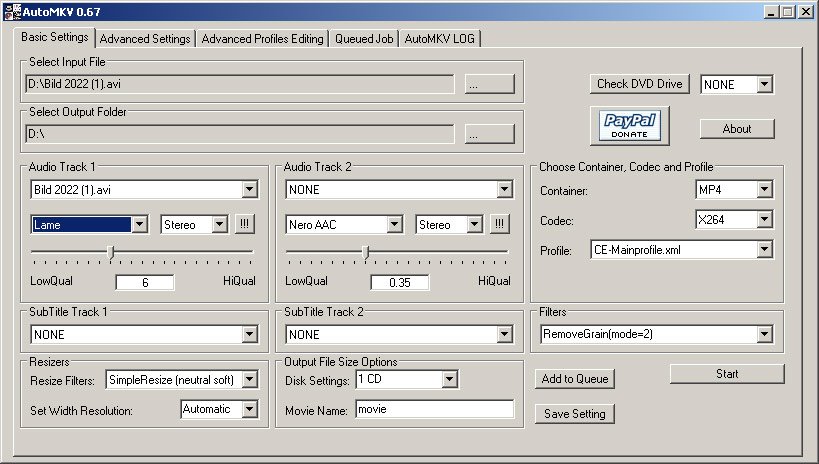Open the Advanced Profiles Editing tab
Screen dimensions: 819x464
[262, 39]
